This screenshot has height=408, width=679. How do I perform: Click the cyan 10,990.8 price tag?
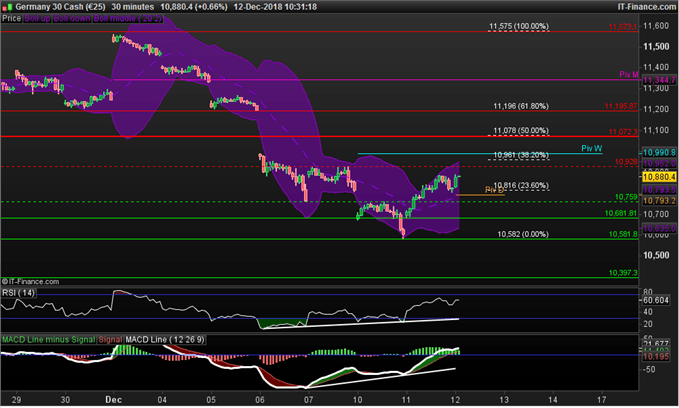coord(659,152)
